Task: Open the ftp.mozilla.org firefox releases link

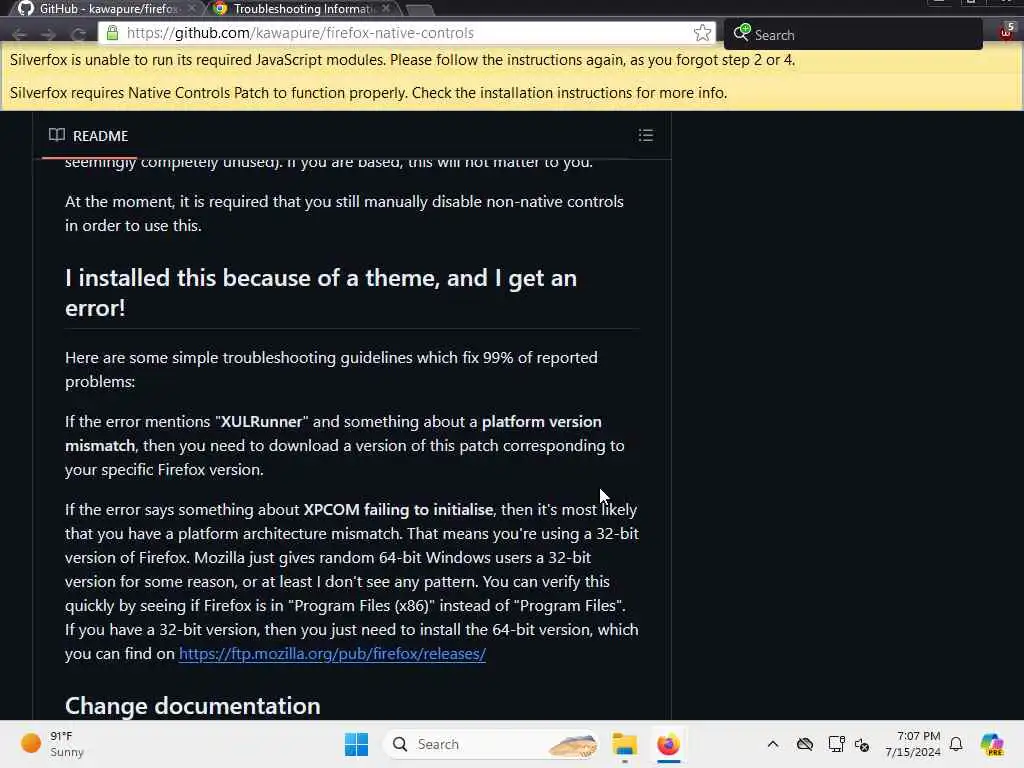Action: coord(332,654)
